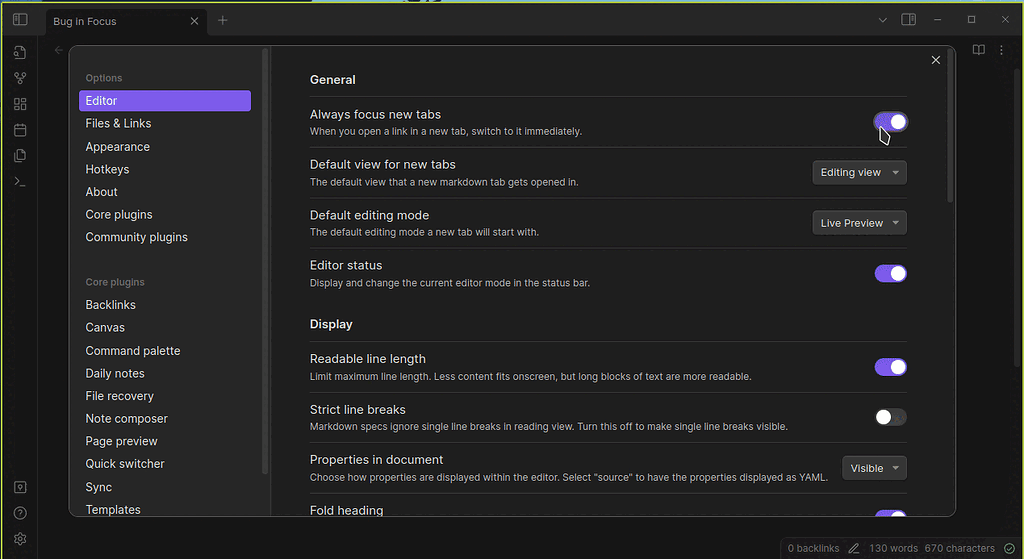The image size is (1024, 559).
Task: Add a new tab with plus button
Action: (x=223, y=20)
